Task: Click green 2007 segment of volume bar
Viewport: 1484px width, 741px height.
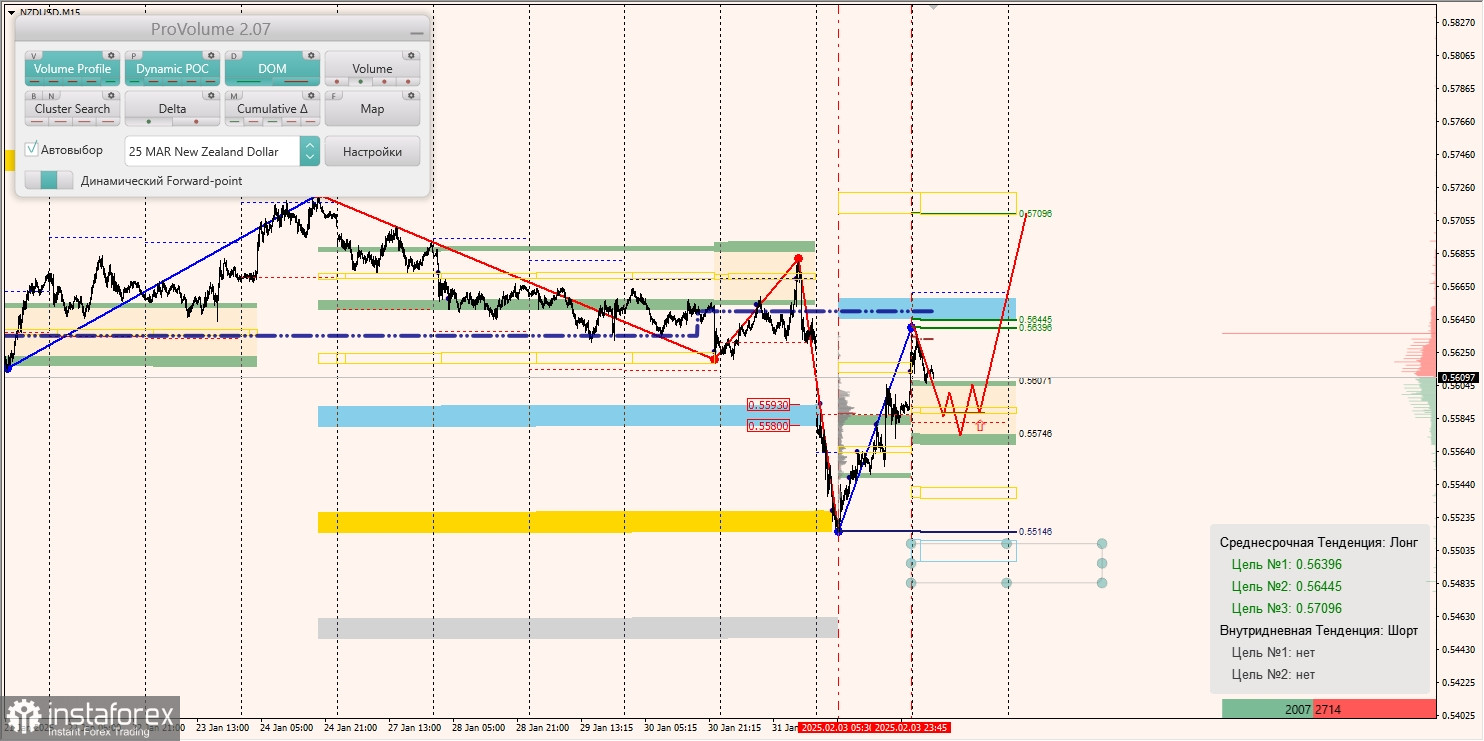Action: point(1267,709)
